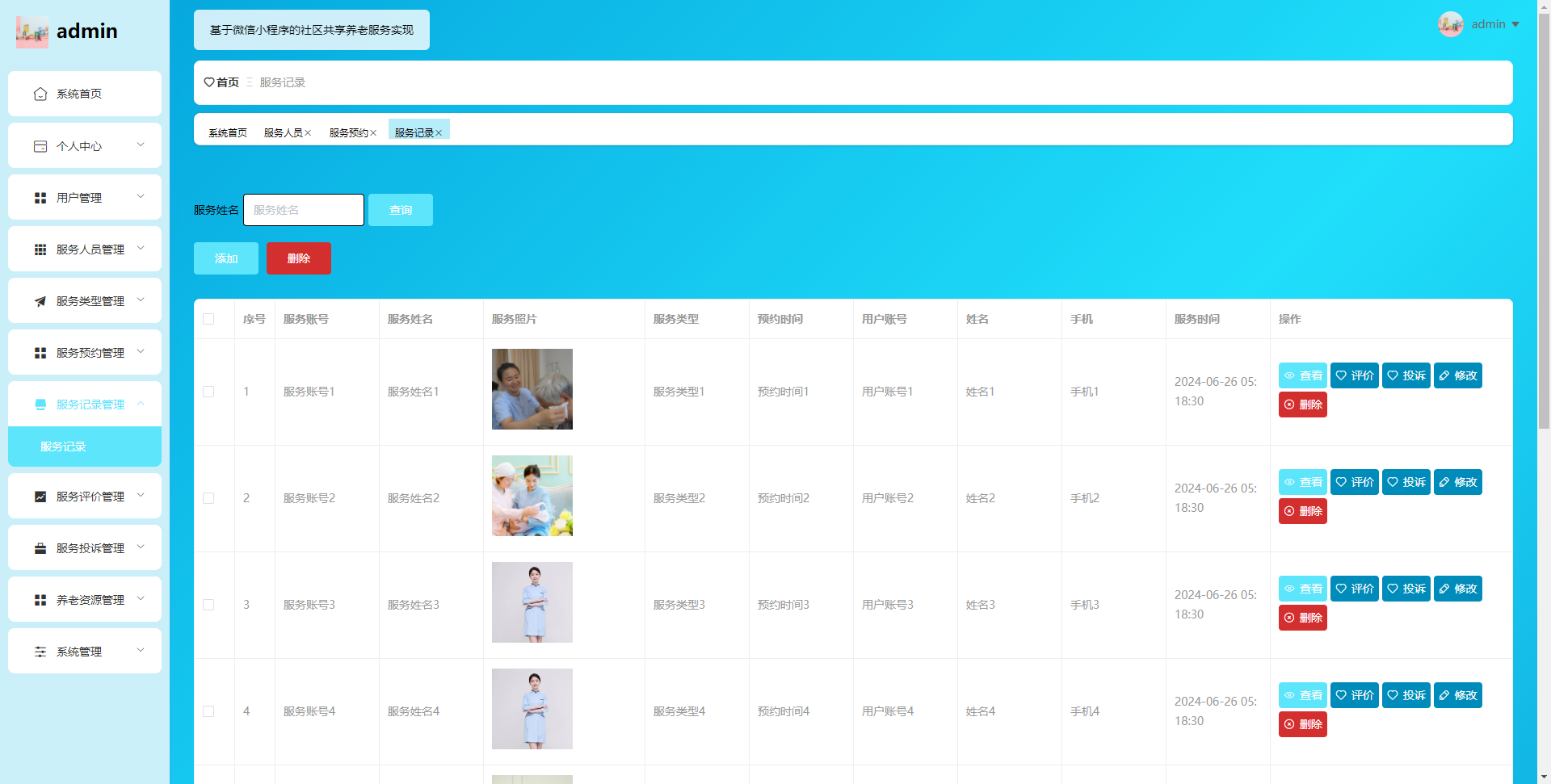Click the project title banner button

pyautogui.click(x=312, y=30)
